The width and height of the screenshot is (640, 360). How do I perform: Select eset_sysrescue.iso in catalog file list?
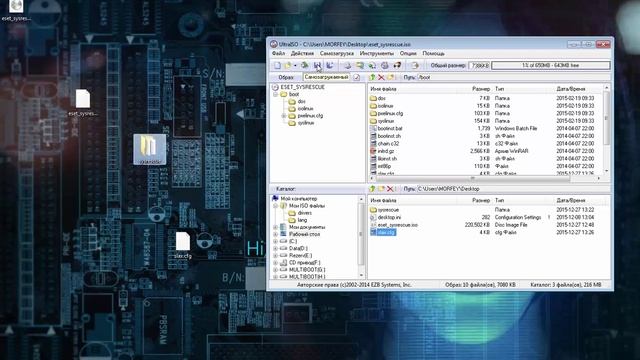coord(398,225)
